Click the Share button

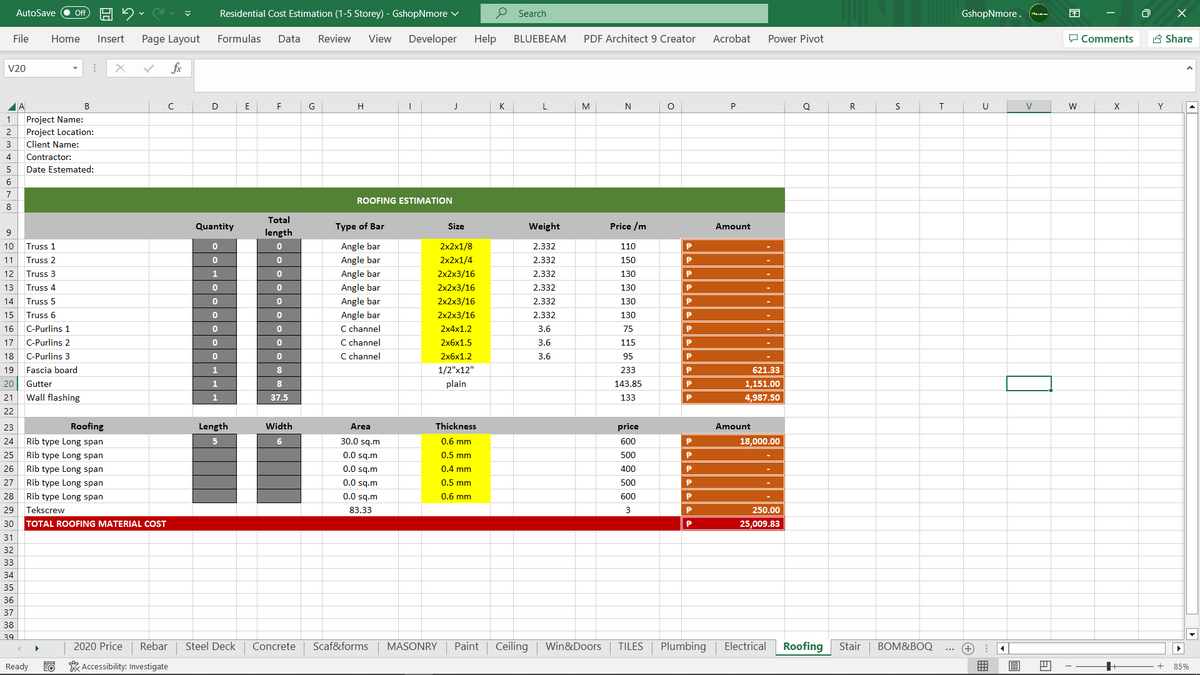click(x=1172, y=38)
